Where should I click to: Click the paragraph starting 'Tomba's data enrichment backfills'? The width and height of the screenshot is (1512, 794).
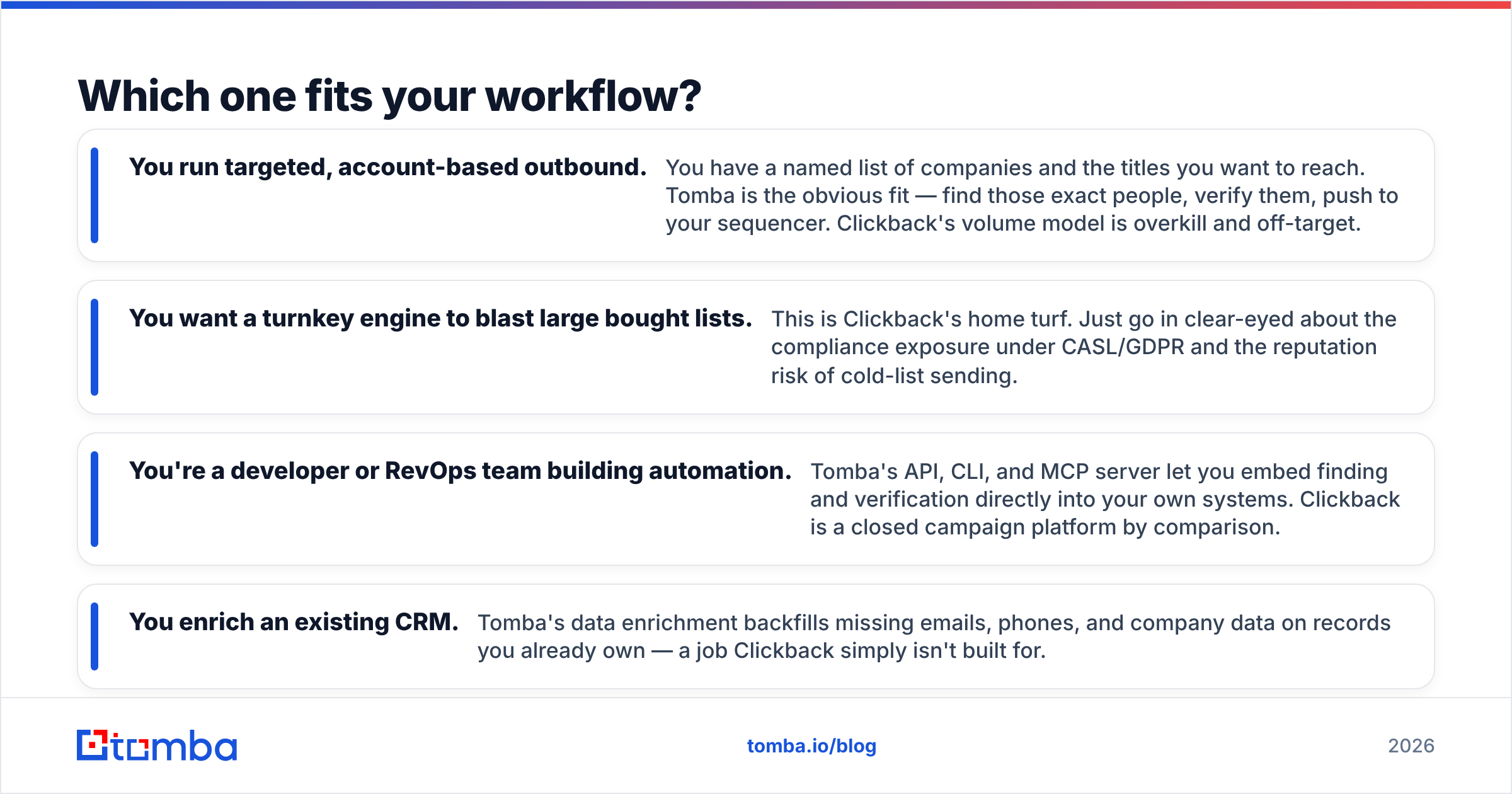pyautogui.click(x=934, y=636)
